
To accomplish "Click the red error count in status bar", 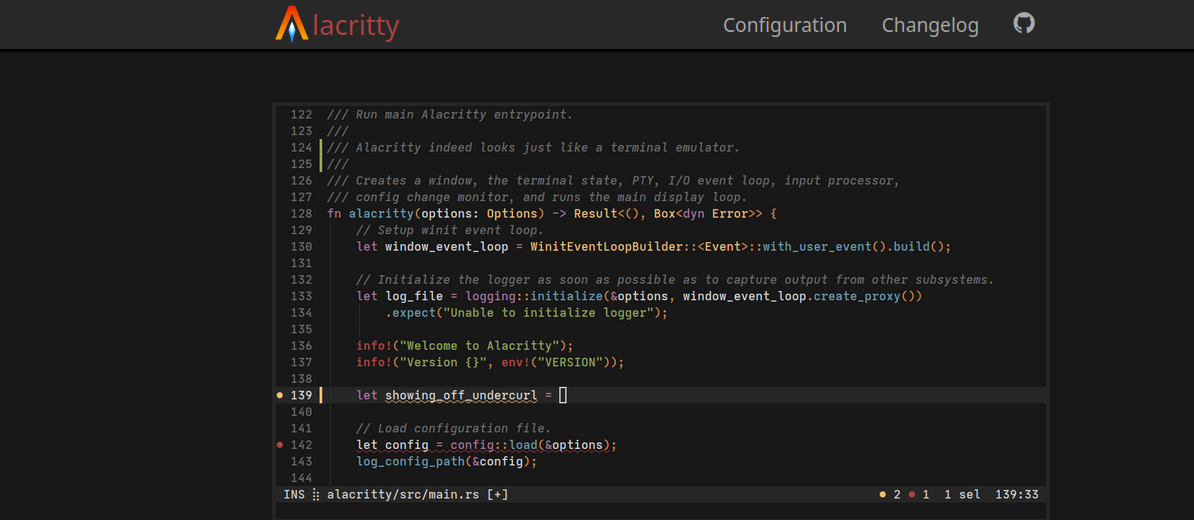I will click(919, 495).
